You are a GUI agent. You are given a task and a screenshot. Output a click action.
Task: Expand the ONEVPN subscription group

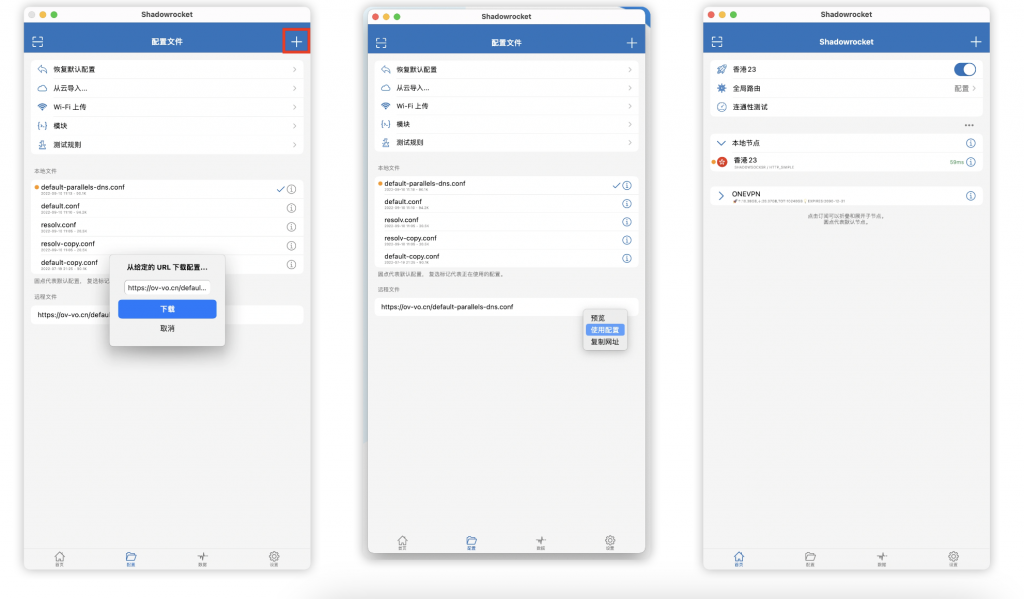(721, 195)
